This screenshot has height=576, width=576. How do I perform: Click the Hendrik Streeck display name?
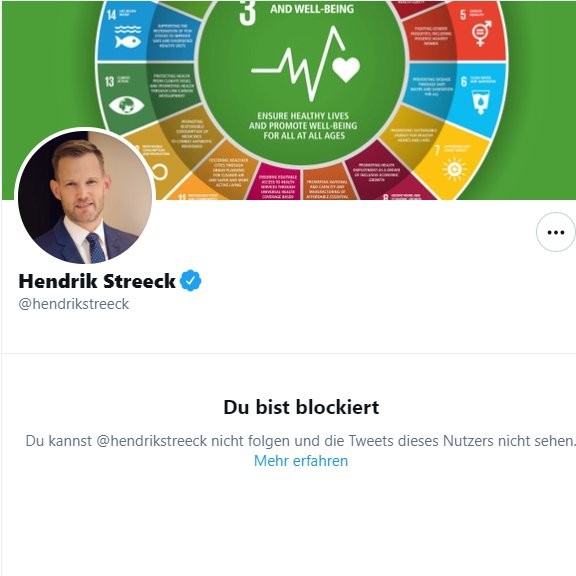(x=97, y=281)
